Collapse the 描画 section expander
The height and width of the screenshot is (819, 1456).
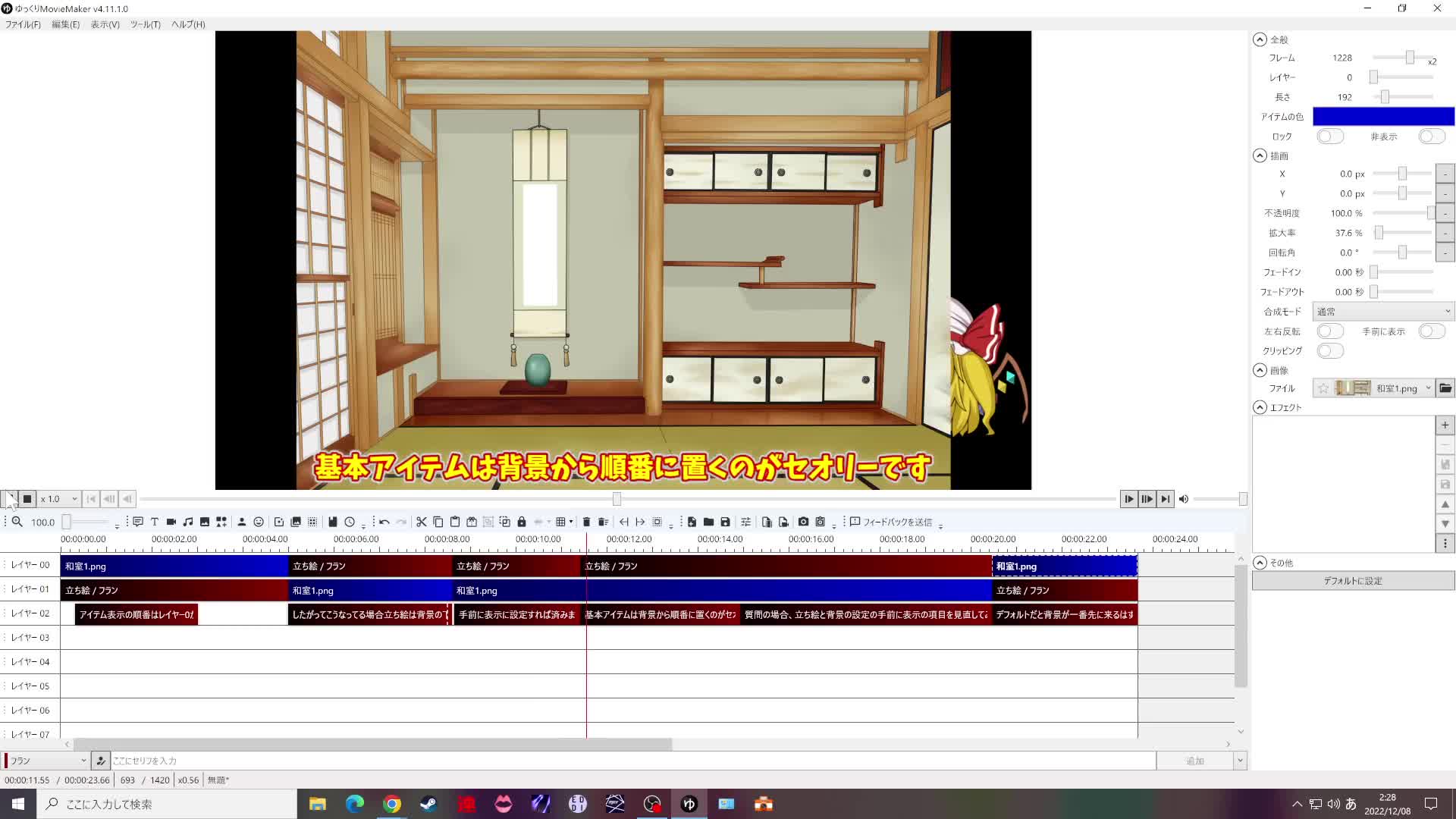[1260, 155]
